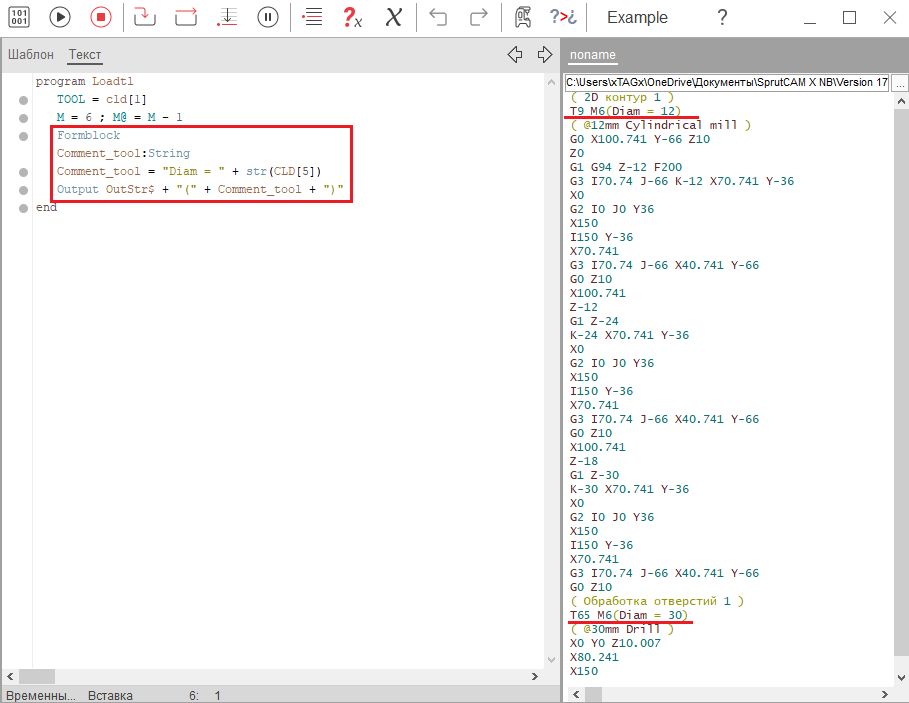Click the Undo arrow

click(x=438, y=17)
